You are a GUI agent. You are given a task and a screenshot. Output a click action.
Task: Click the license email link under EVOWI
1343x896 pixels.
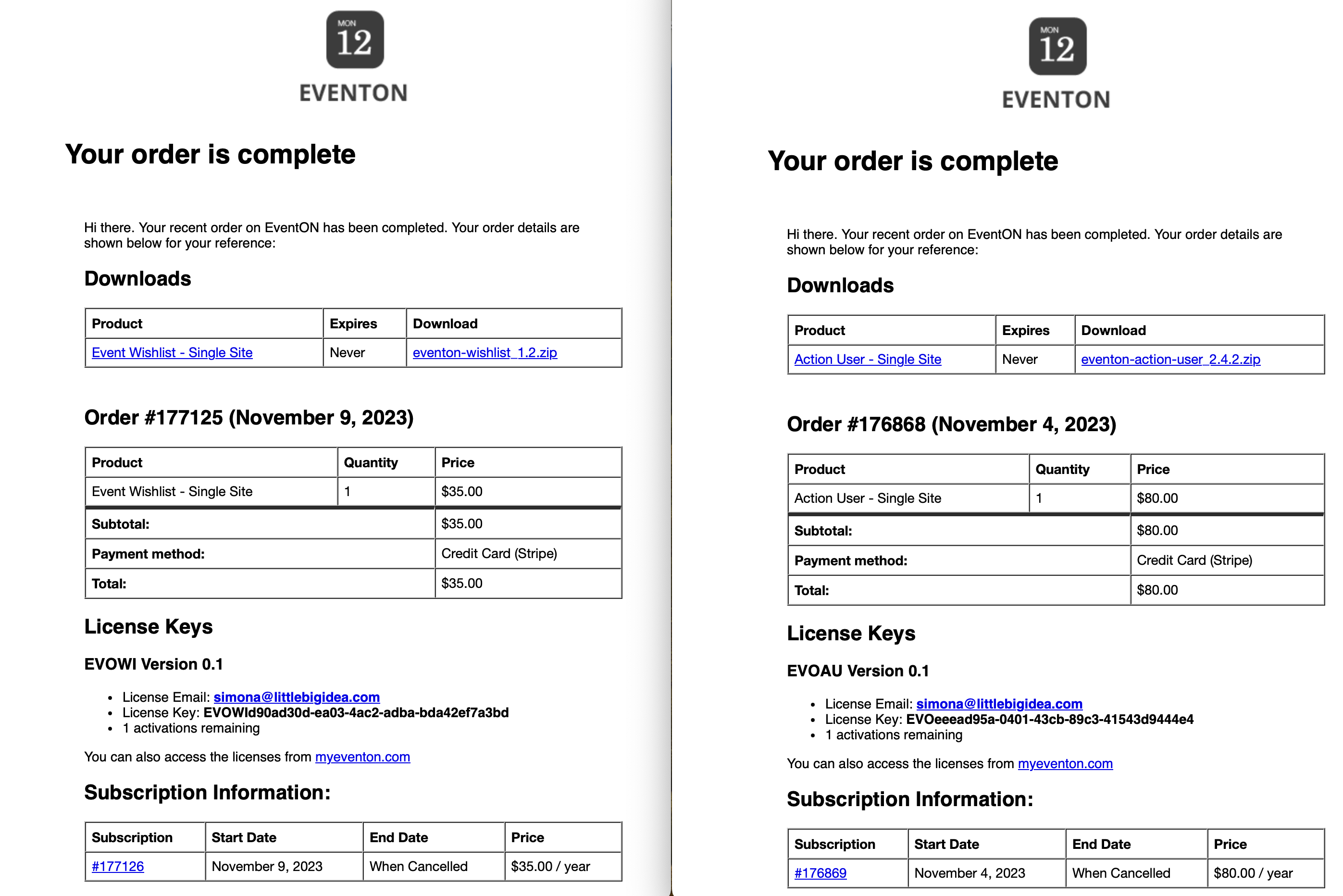[297, 697]
